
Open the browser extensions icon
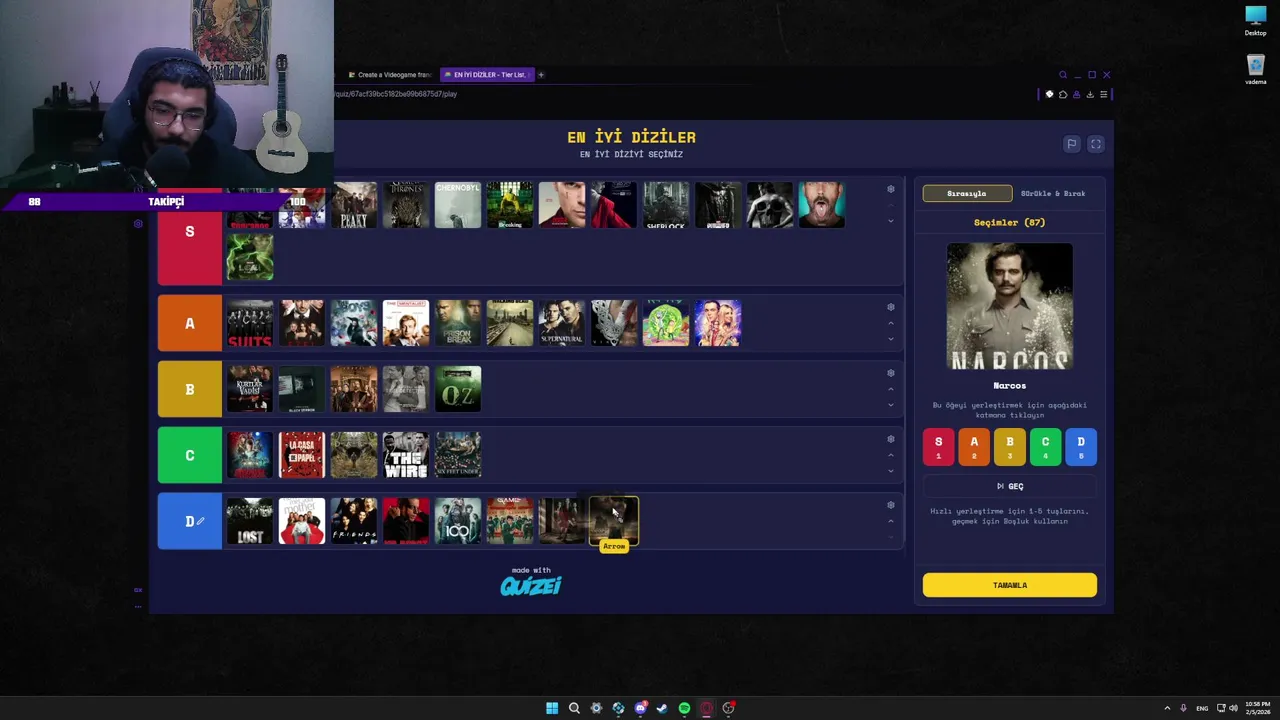point(1063,94)
